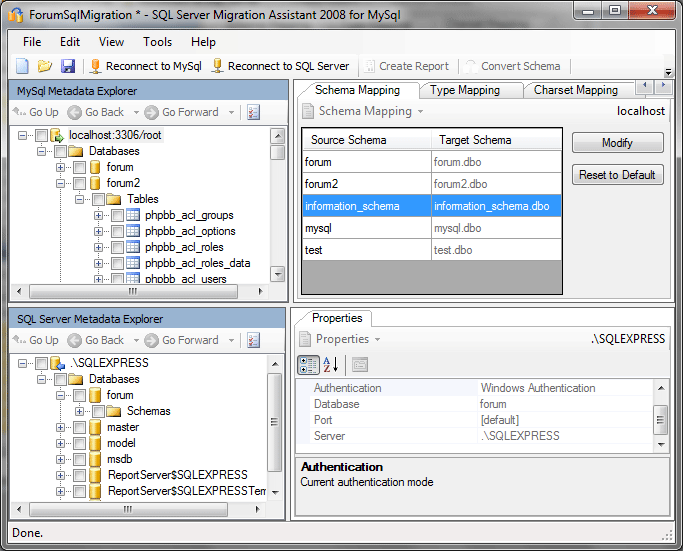Click the New Project toolbar icon
This screenshot has width=683, height=551.
click(22, 66)
